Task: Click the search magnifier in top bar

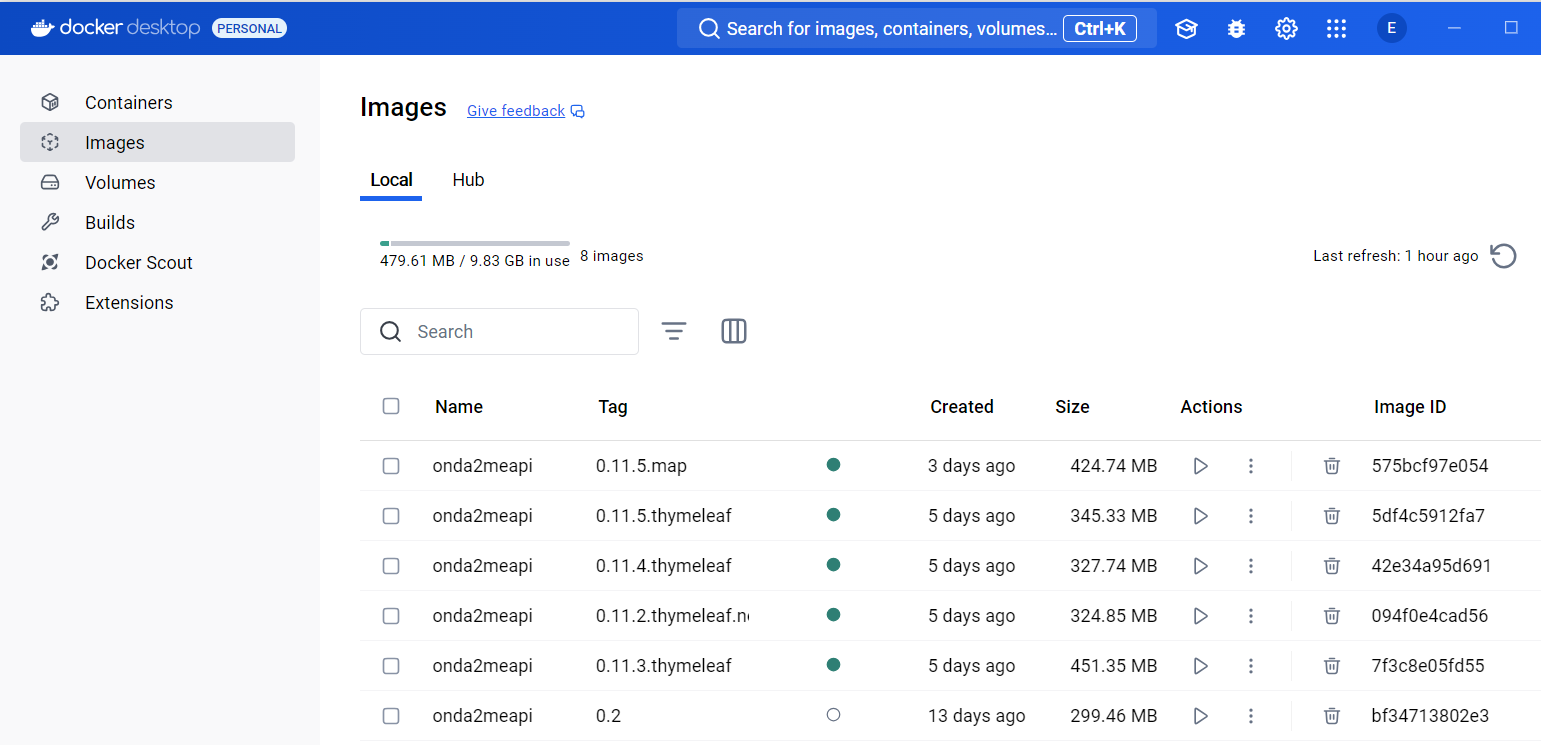Action: (709, 29)
